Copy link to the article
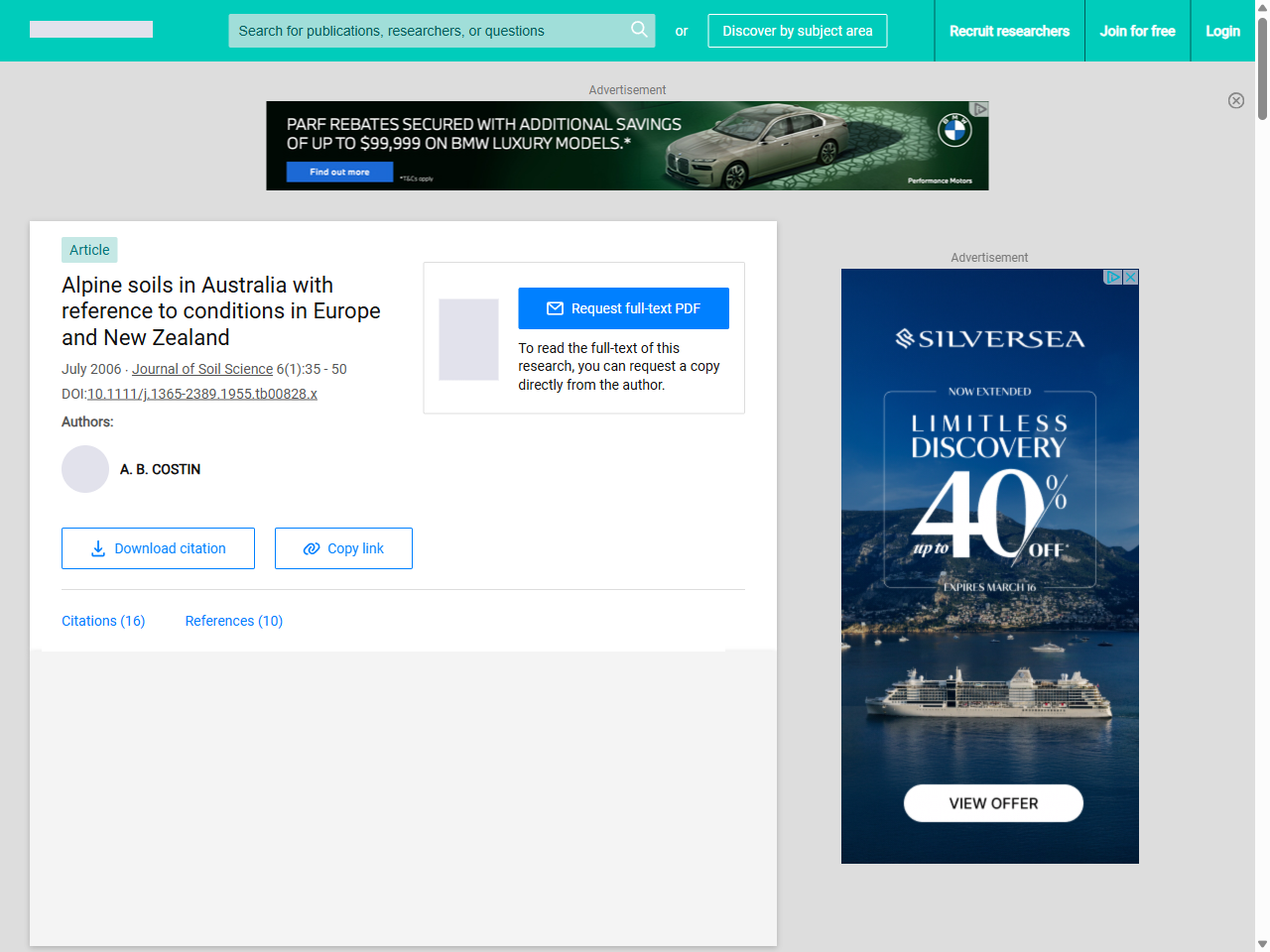The image size is (1270, 952). pos(343,548)
